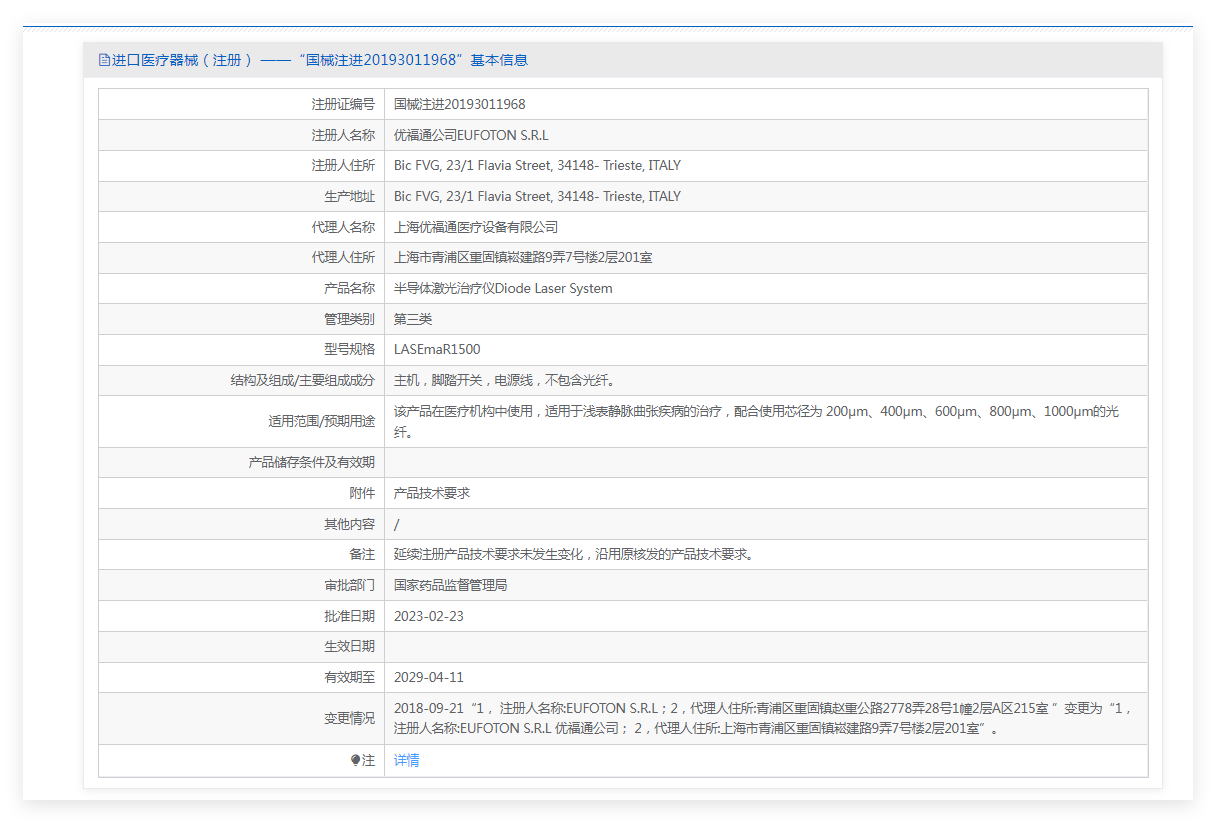1216x823 pixels.
Task: Click the 生效日期 label
Action: 349,647
